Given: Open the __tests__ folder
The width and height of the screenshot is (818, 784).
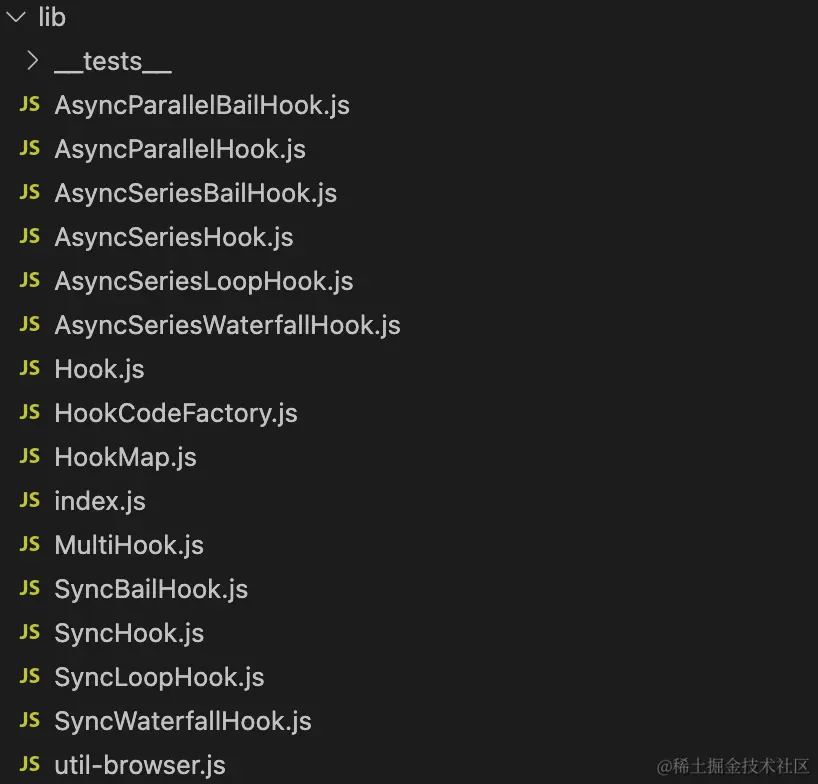Looking at the screenshot, I should pyautogui.click(x=112, y=61).
